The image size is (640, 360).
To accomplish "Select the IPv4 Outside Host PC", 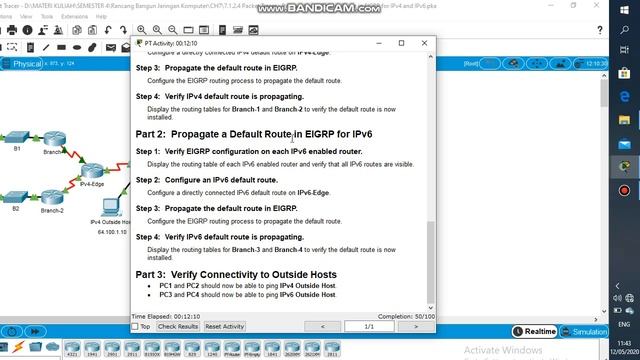I will (x=111, y=207).
